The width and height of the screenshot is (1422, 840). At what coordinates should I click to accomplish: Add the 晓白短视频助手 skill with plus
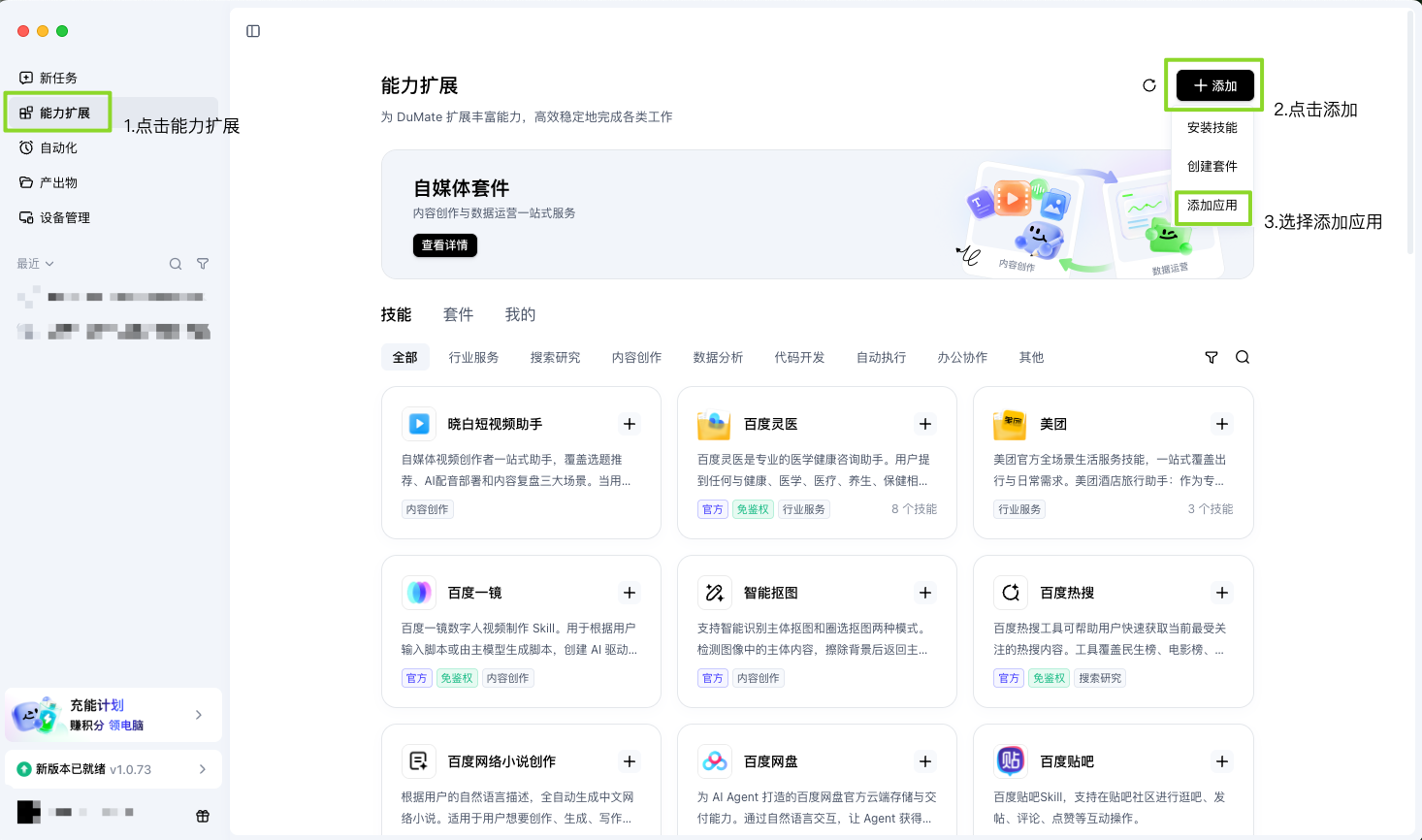pyautogui.click(x=630, y=424)
